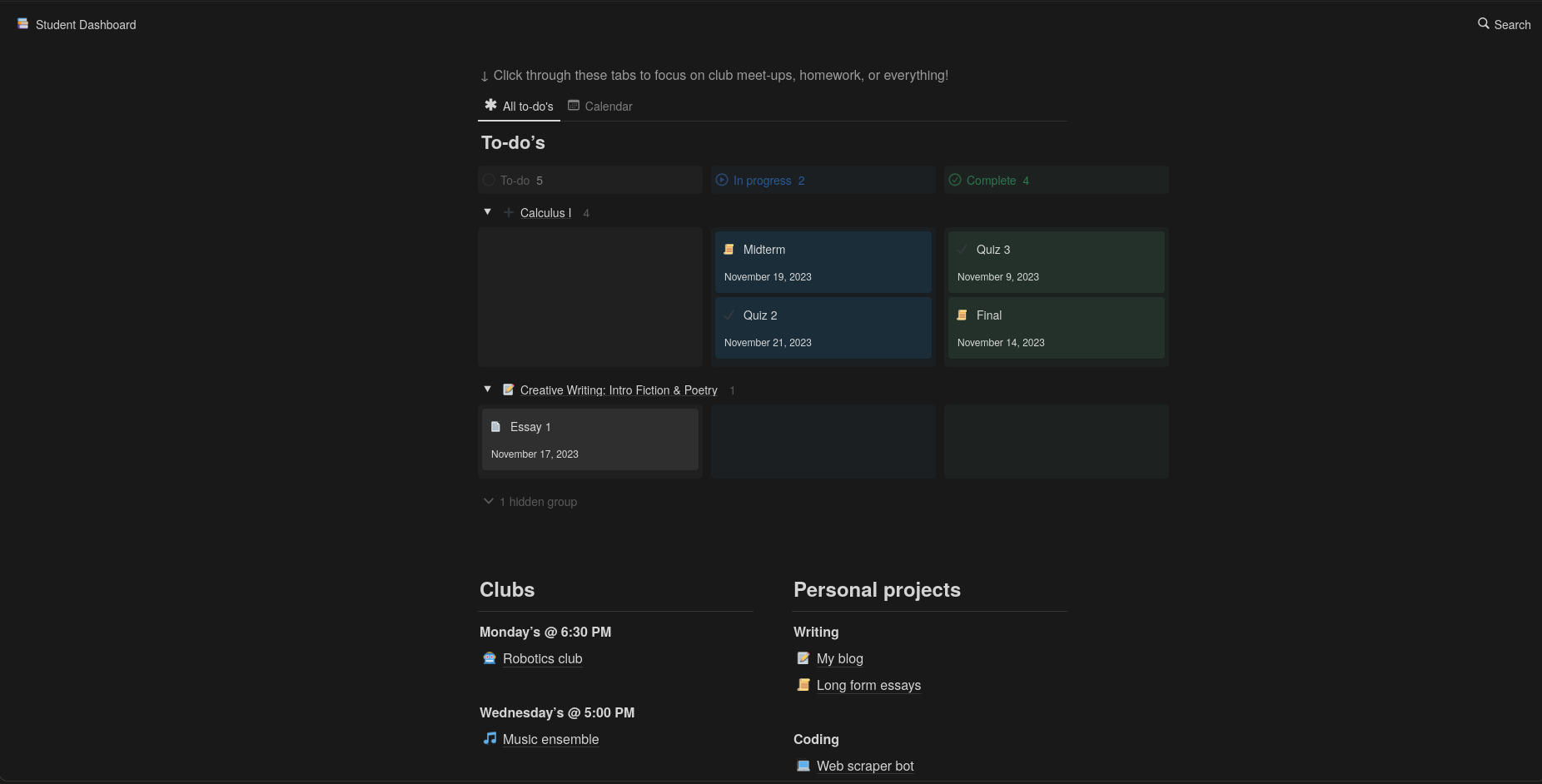Screen dimensions: 1542x784
Task: Click the music note icon beside Music ensemble
Action: click(490, 738)
